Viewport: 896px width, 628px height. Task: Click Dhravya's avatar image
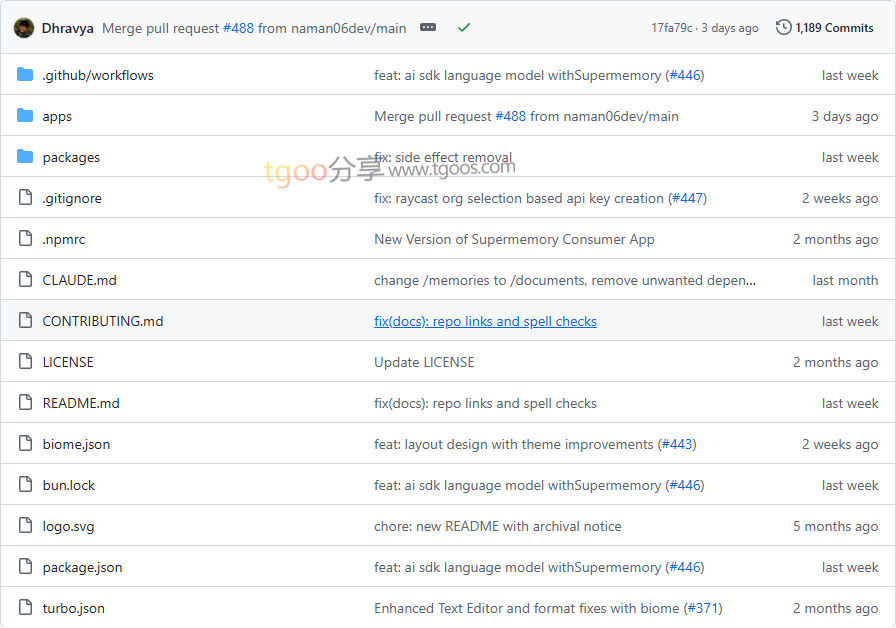click(24, 28)
